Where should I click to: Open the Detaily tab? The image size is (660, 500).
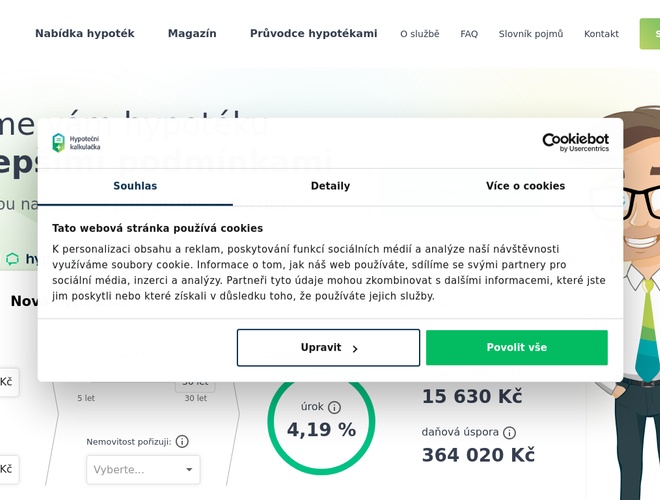tap(330, 186)
